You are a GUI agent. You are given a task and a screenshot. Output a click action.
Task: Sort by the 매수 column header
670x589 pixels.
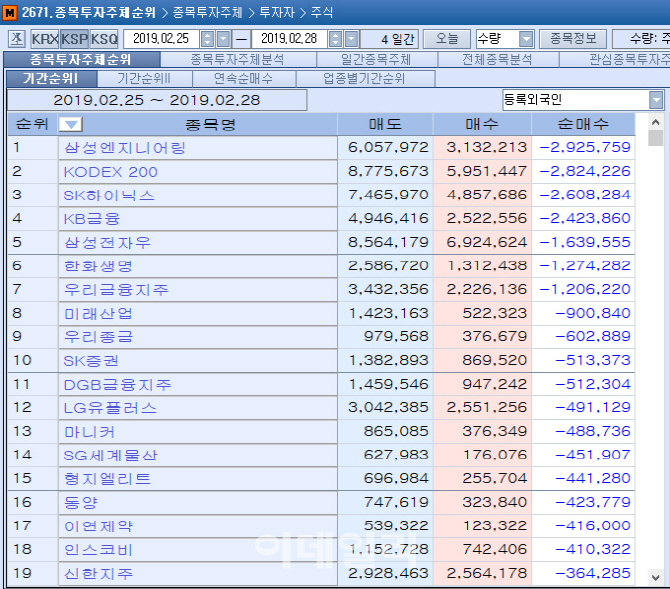(x=482, y=124)
